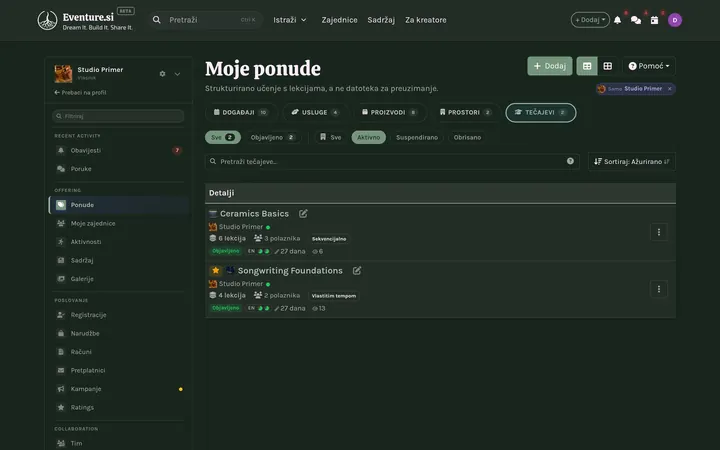Open more options for Ceramics Basics
This screenshot has height=450, width=720.
[659, 232]
